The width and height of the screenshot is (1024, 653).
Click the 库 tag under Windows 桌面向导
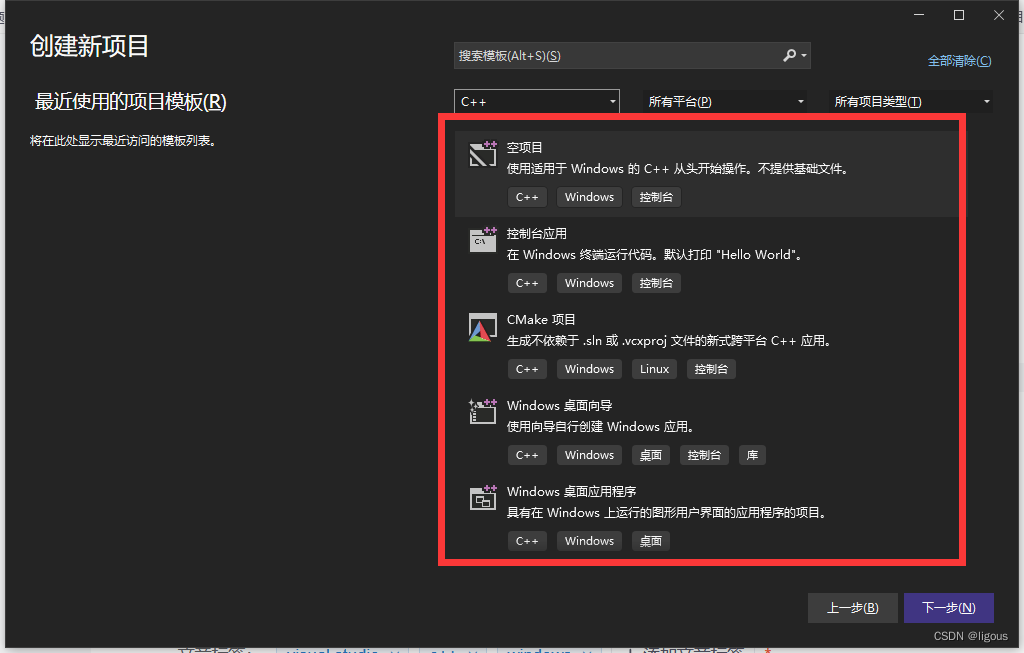[x=752, y=455]
